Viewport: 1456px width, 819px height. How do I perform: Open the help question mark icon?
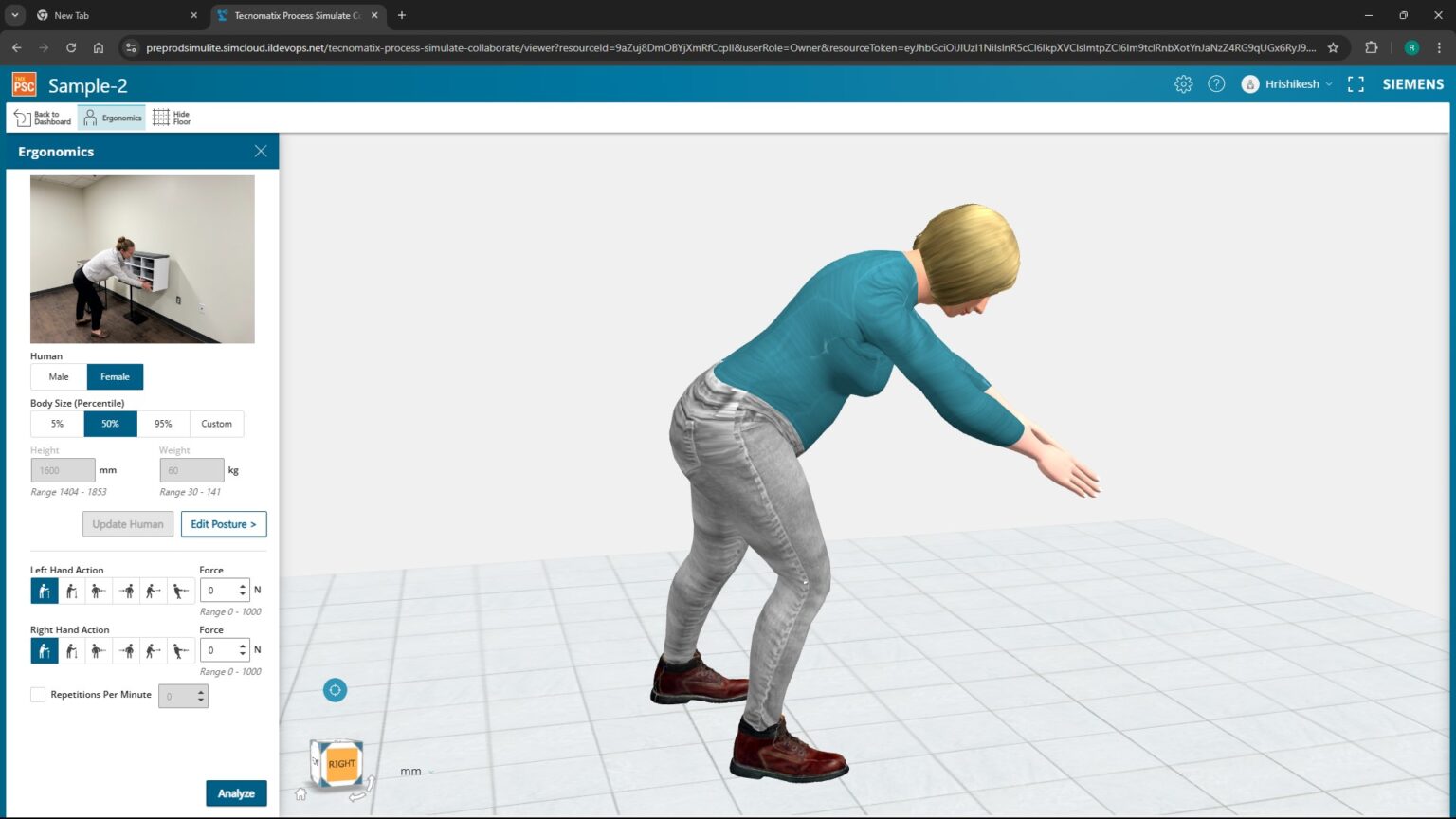point(1216,84)
